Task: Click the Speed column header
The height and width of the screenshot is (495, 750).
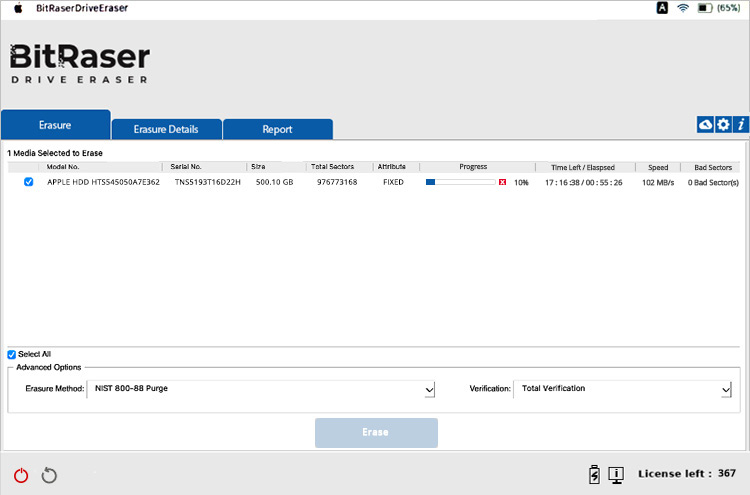Action: [x=658, y=167]
